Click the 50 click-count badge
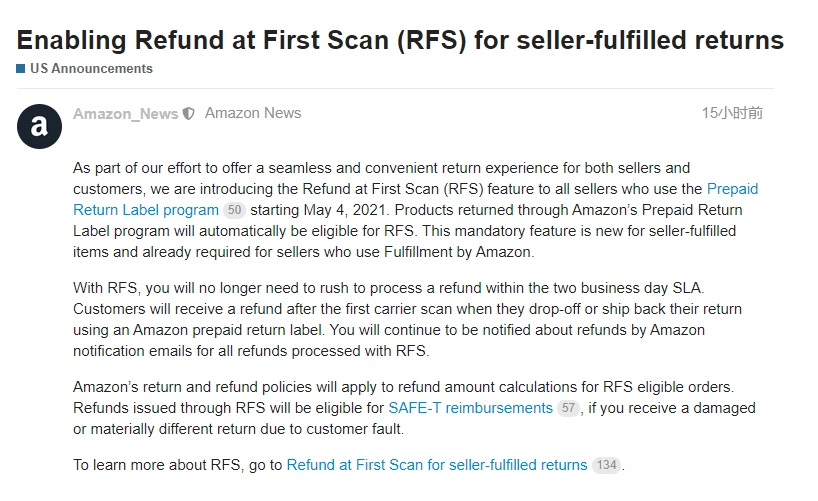818x501 pixels. 234,210
